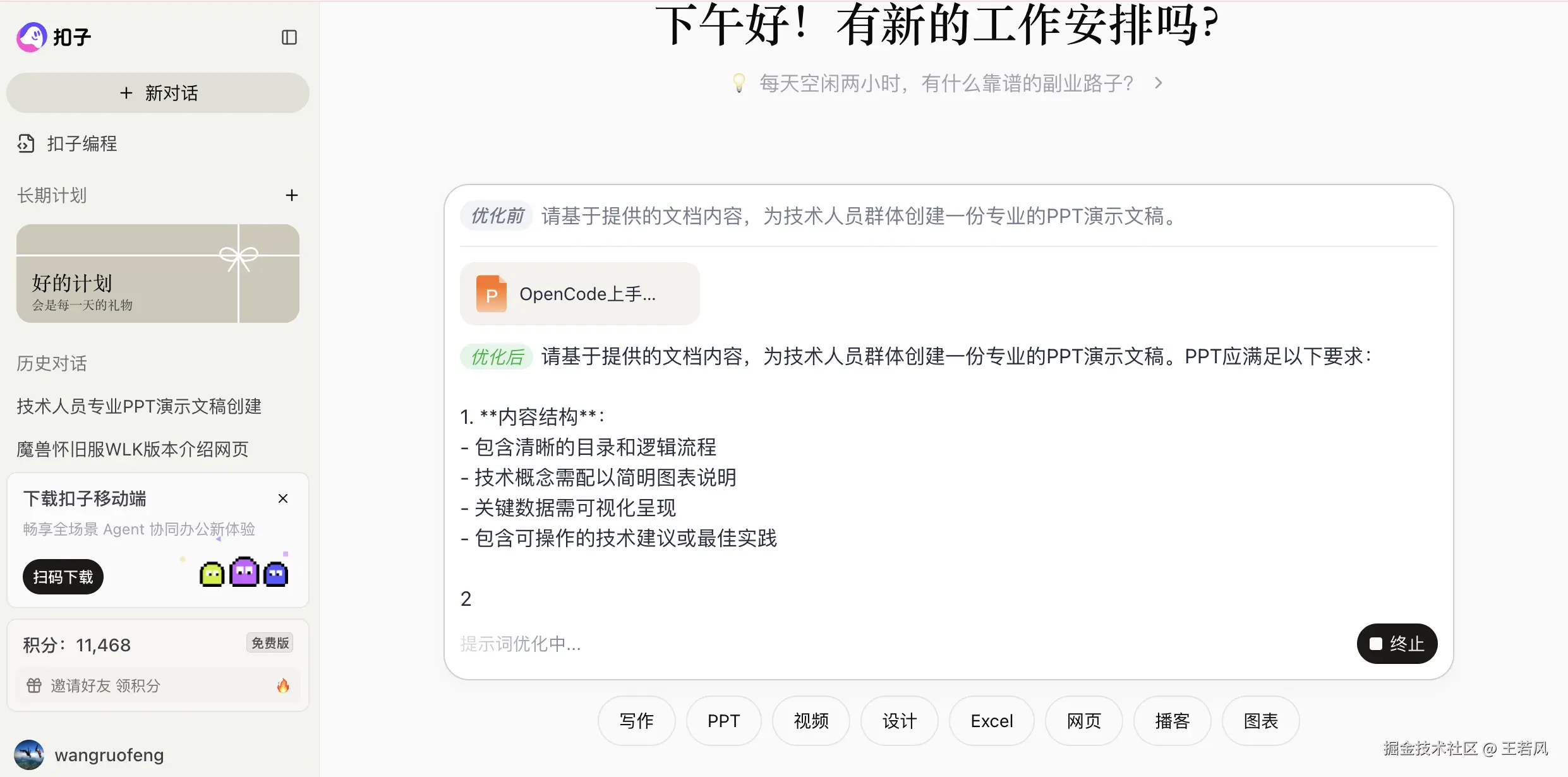Open history chat 魔兽怀旧服WLK版本介绍网页
The width and height of the screenshot is (1568, 777).
click(133, 449)
